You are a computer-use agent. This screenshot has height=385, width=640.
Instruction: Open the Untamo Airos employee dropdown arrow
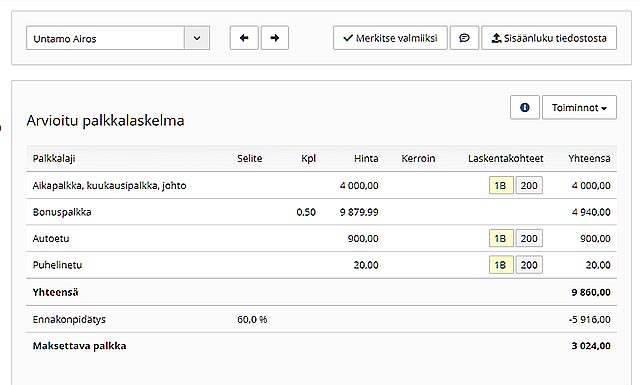click(197, 38)
